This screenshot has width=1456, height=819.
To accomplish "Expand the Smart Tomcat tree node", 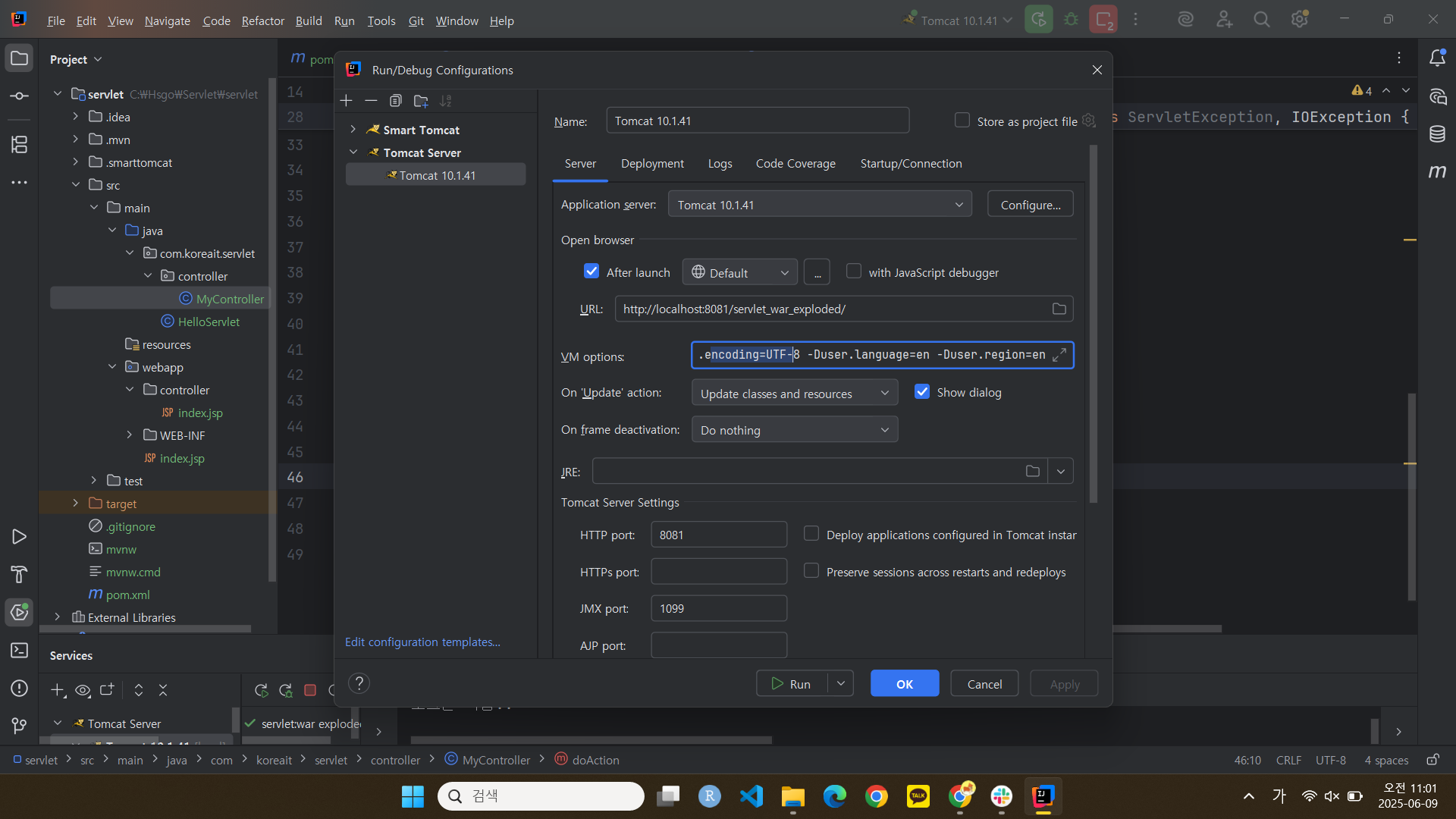I will [x=353, y=130].
